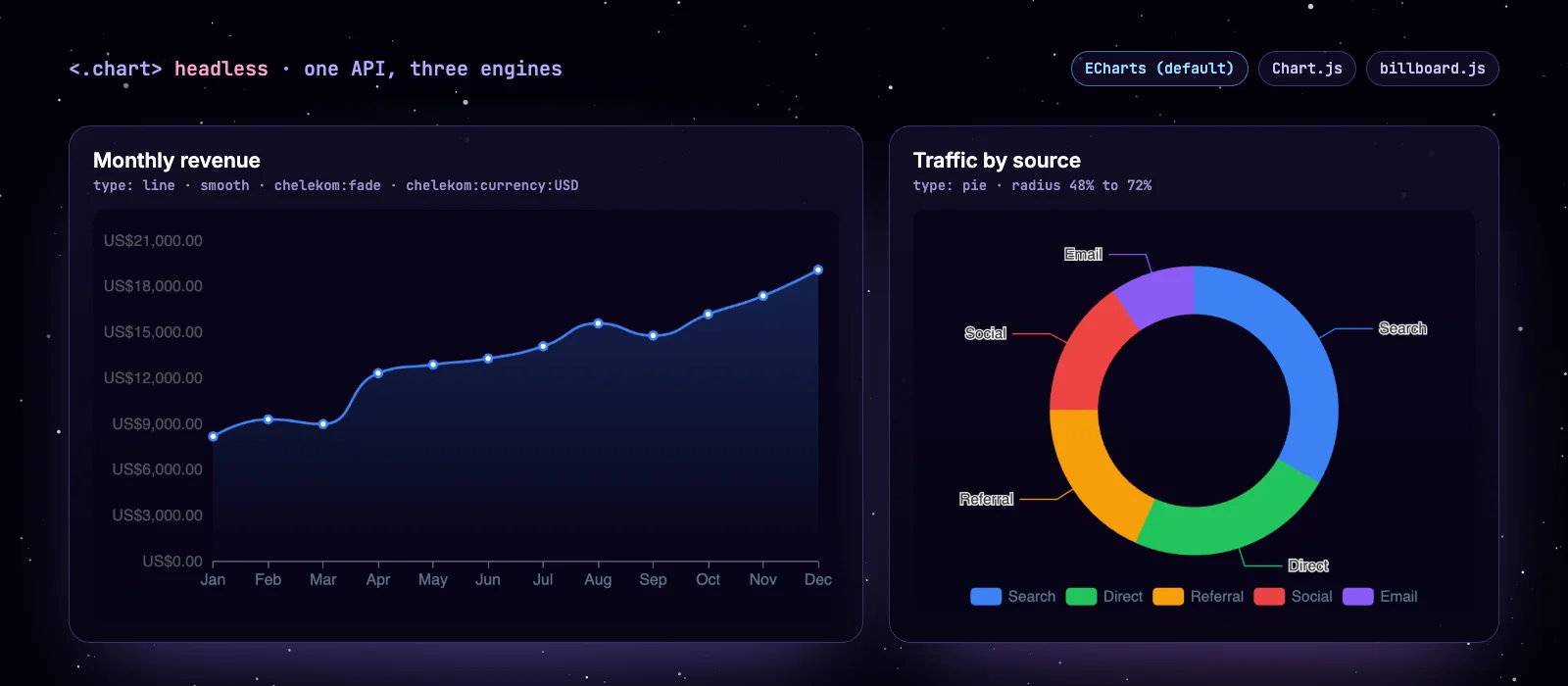
Task: Click the Feb data point on the revenue line
Action: coord(269,419)
